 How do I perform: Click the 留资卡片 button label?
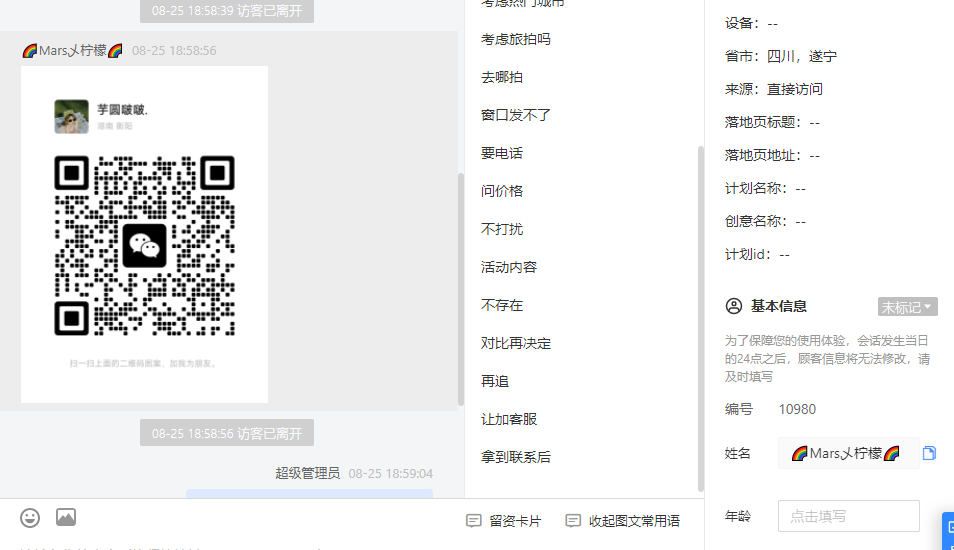(x=515, y=521)
